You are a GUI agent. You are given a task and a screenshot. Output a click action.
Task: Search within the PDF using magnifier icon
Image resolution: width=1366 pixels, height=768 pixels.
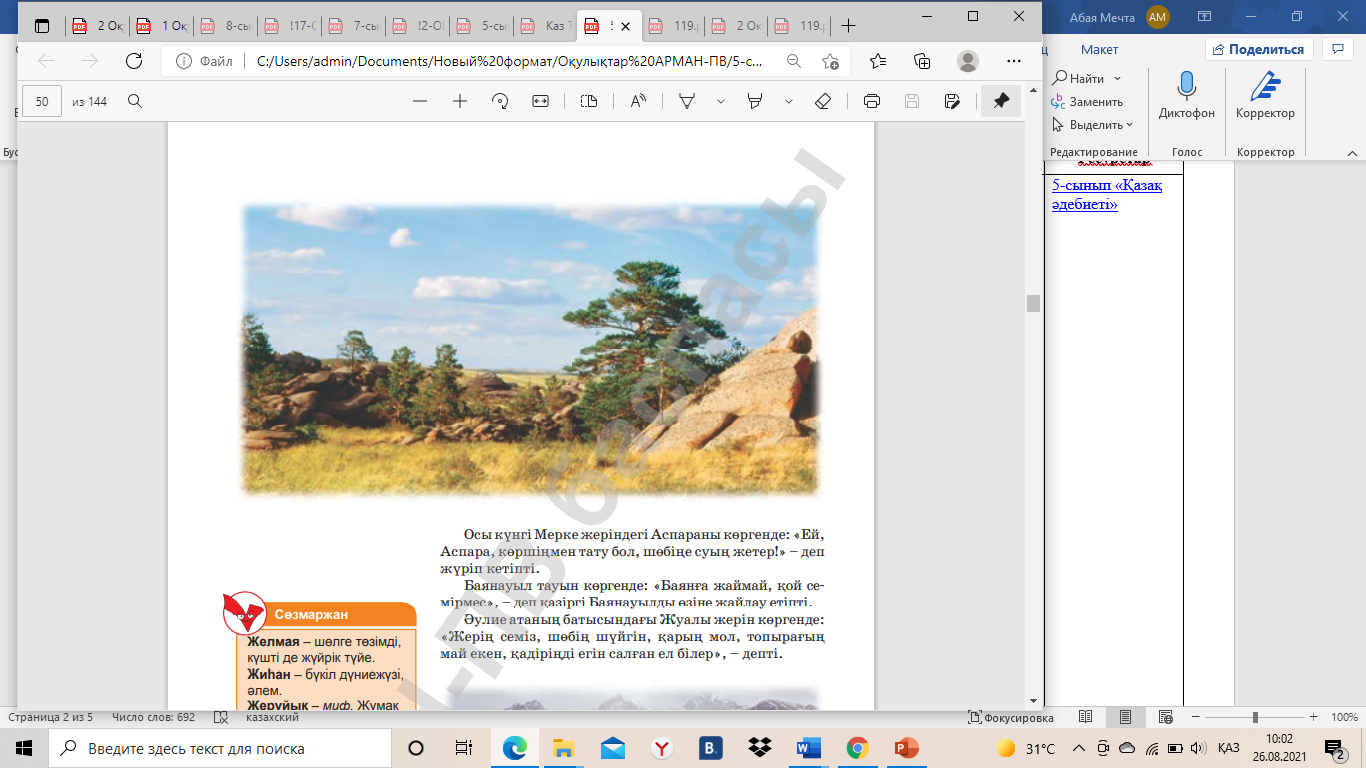tap(135, 101)
